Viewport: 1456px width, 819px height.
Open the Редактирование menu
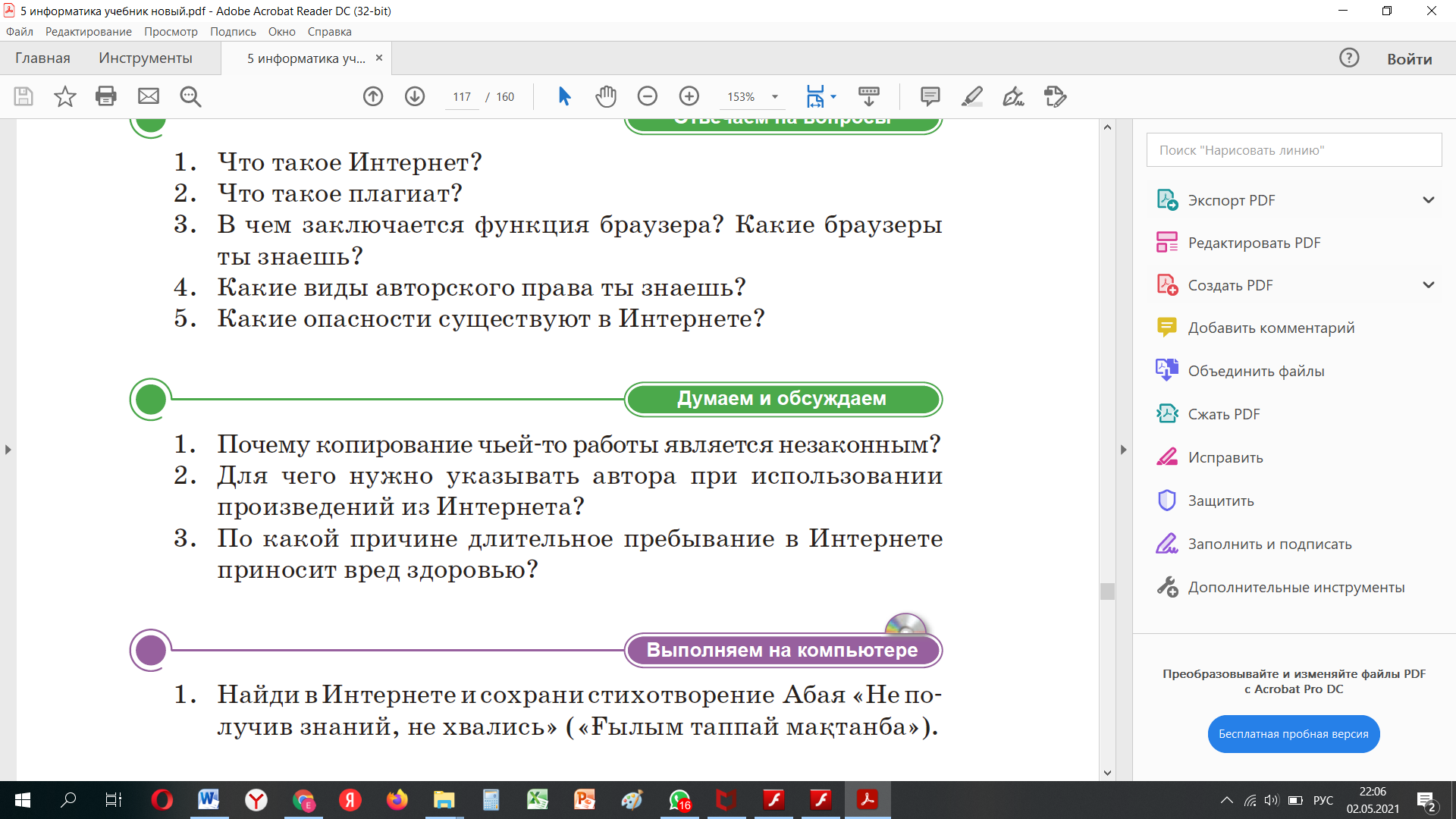click(88, 32)
